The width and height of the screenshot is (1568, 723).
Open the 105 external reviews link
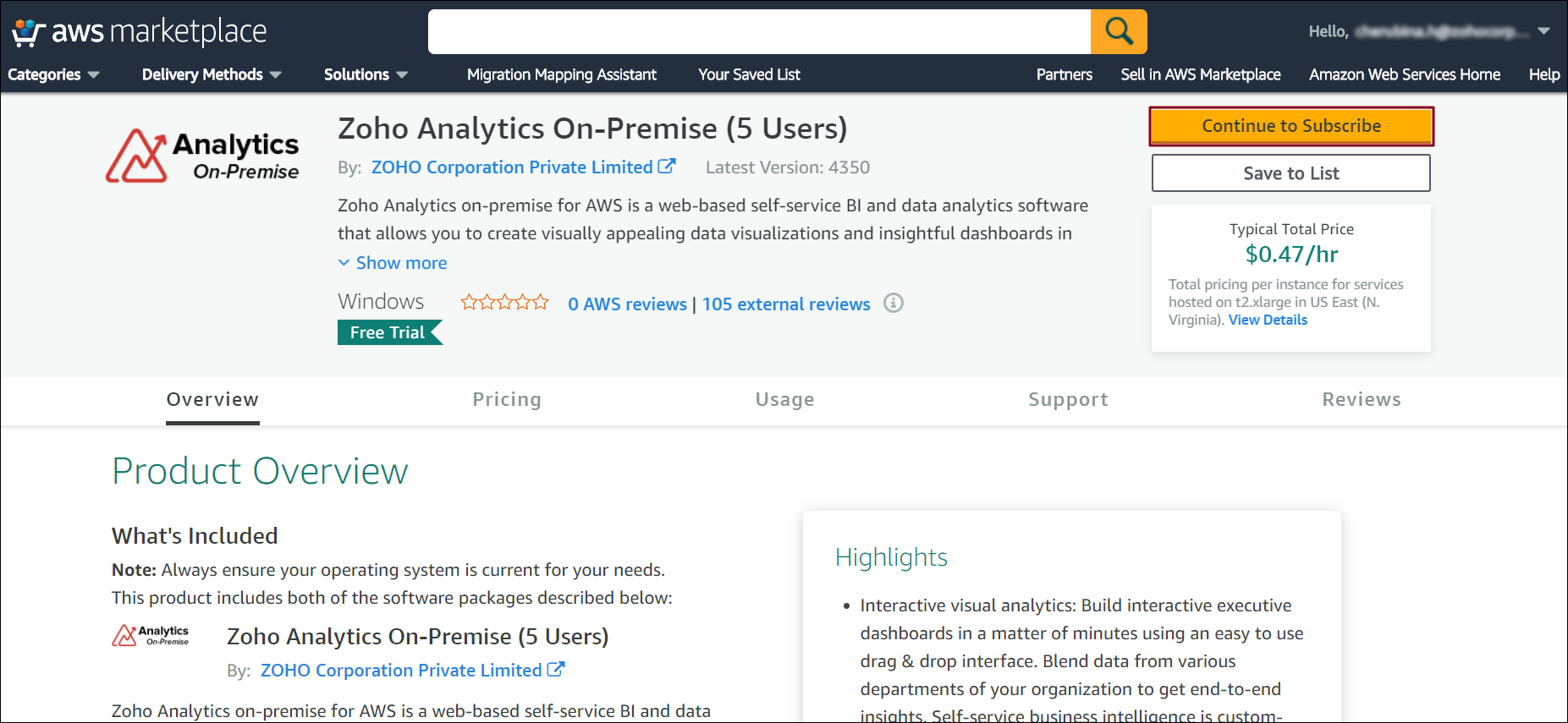pos(785,304)
